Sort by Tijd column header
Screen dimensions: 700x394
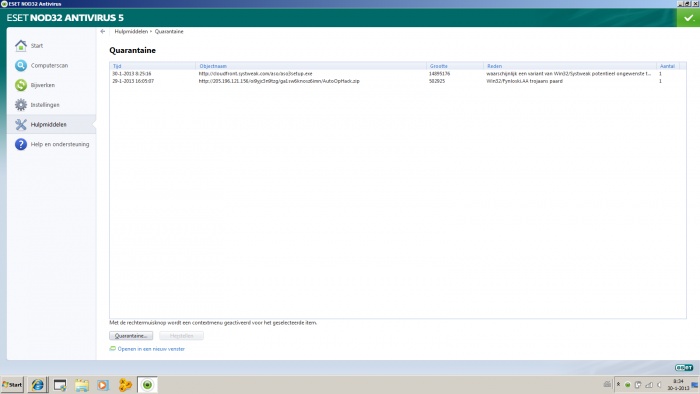(152, 66)
